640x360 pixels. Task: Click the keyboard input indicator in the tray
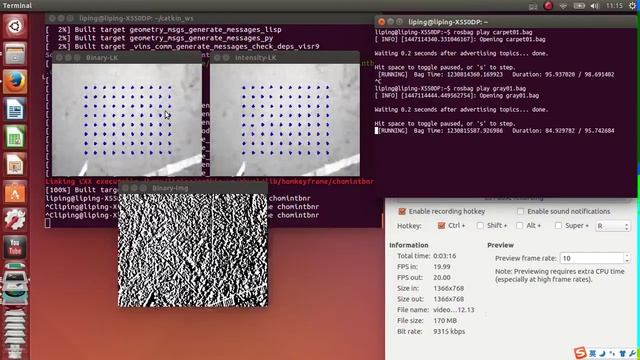coord(533,6)
